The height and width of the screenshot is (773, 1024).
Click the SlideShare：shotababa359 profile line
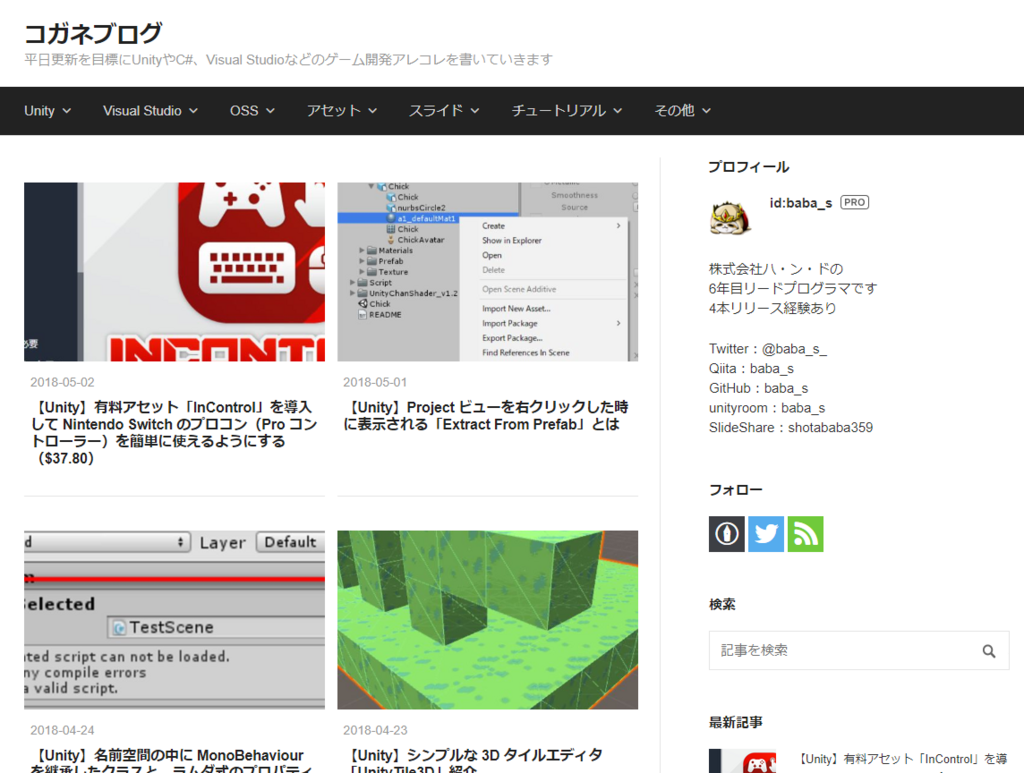[791, 428]
